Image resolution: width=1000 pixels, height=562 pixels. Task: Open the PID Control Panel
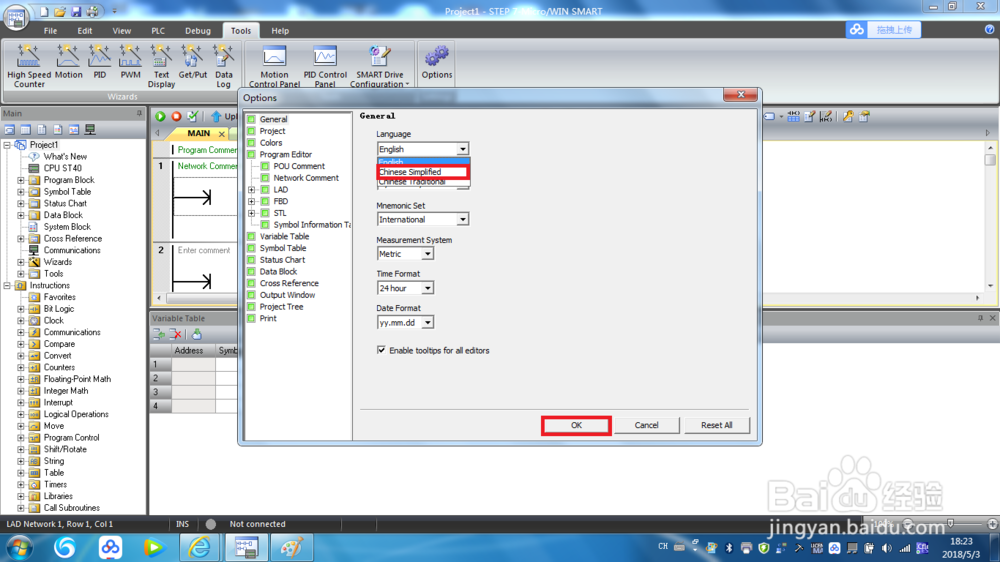(325, 66)
